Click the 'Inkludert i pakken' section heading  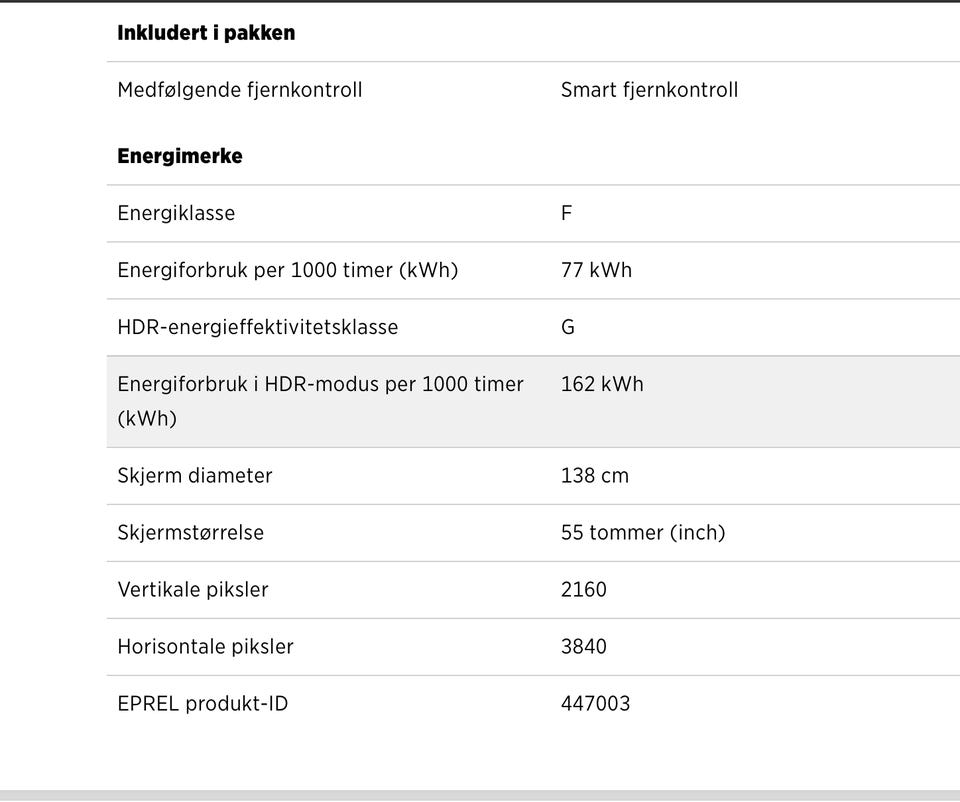tap(206, 33)
